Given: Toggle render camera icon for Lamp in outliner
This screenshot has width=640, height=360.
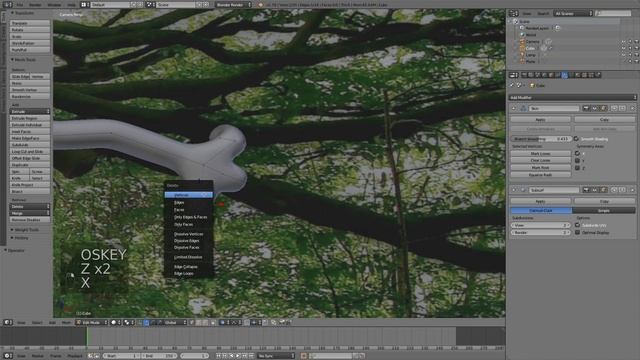Looking at the screenshot, I should tap(636, 55).
